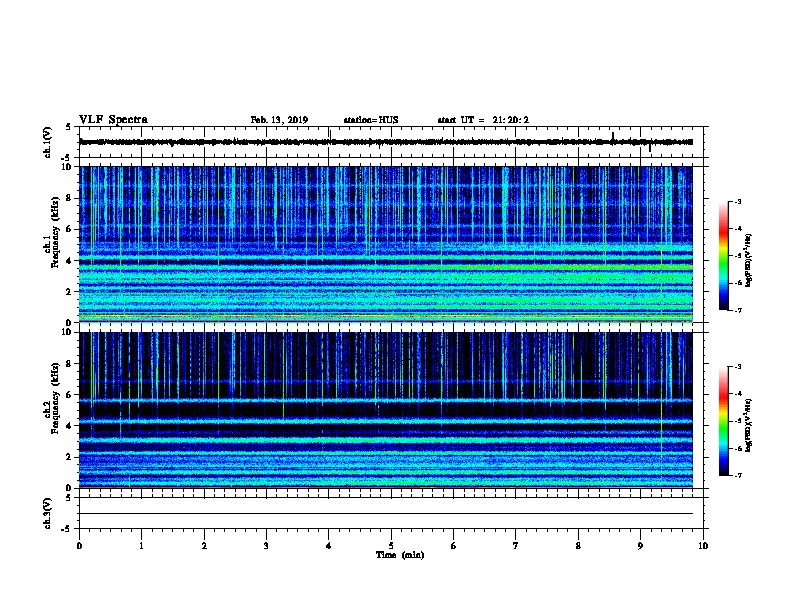The image size is (792, 612).
Task: Click the 2 kHz tick of ch.1 frequency axis
Action: click(71, 292)
